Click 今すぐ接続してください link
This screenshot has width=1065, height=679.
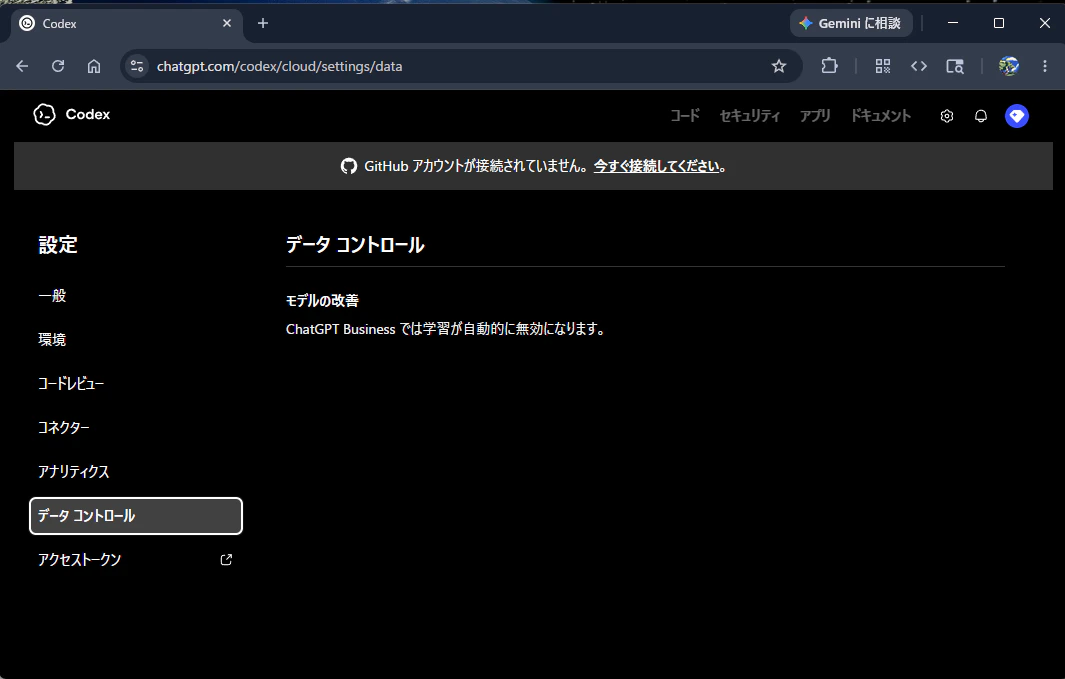click(x=656, y=166)
